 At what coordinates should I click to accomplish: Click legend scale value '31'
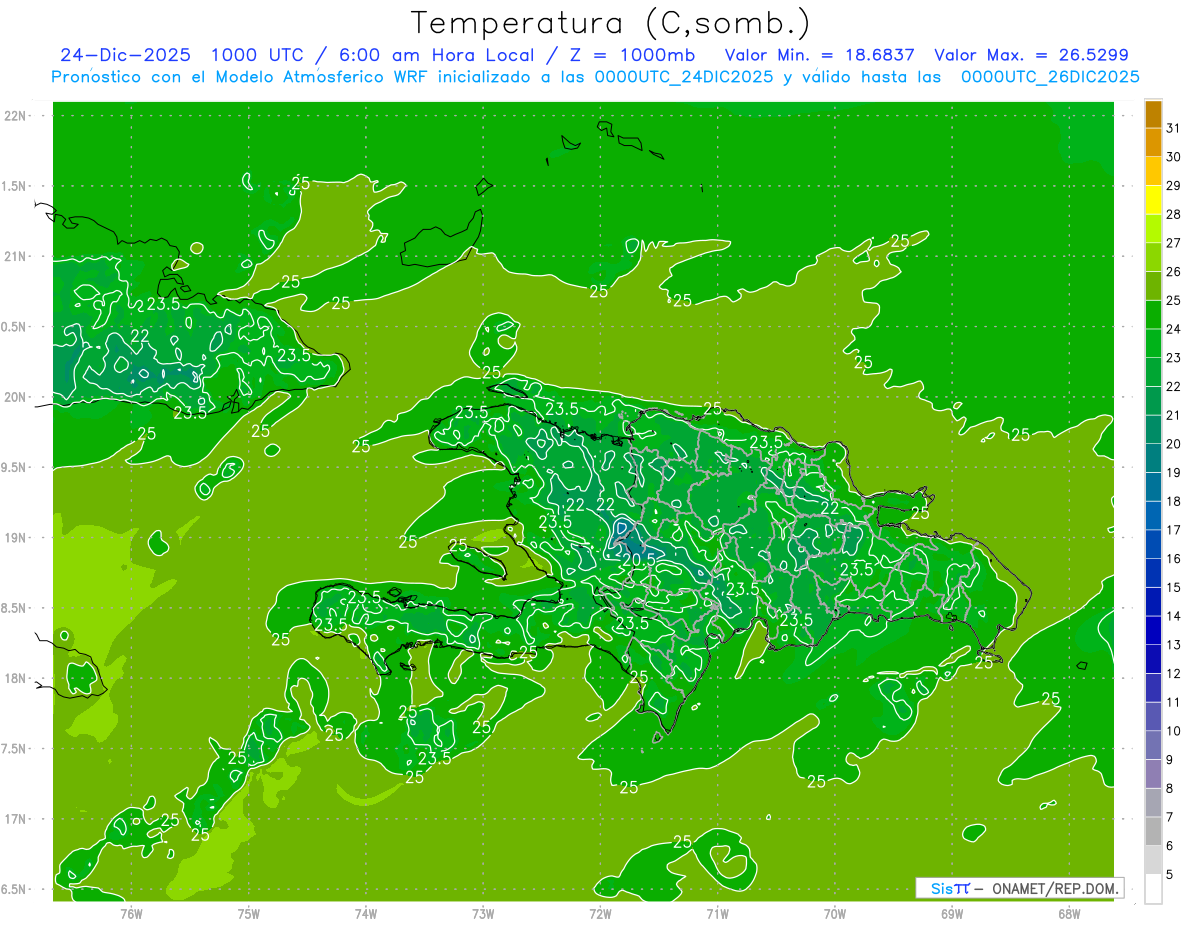1174,128
